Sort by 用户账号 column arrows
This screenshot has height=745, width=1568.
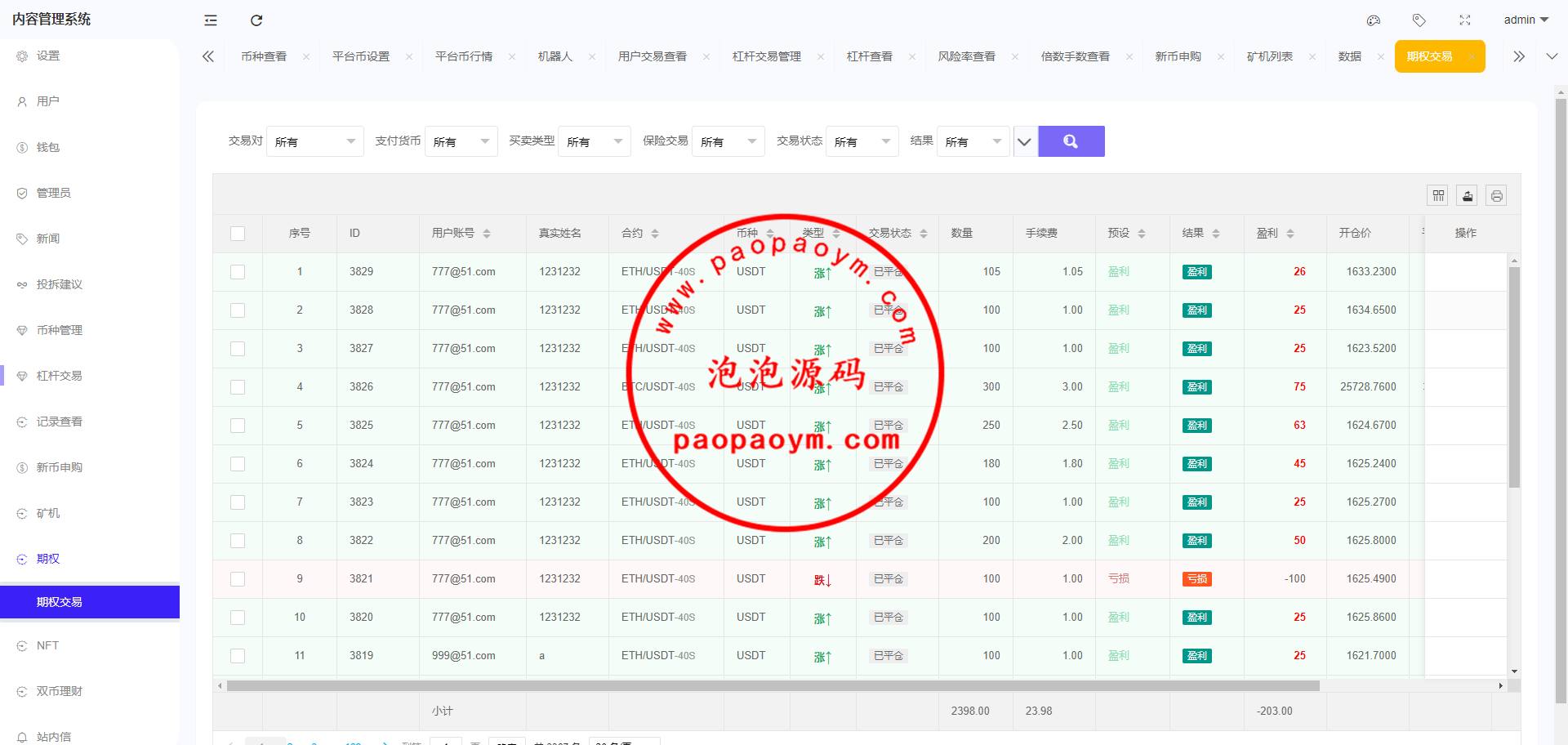click(487, 234)
